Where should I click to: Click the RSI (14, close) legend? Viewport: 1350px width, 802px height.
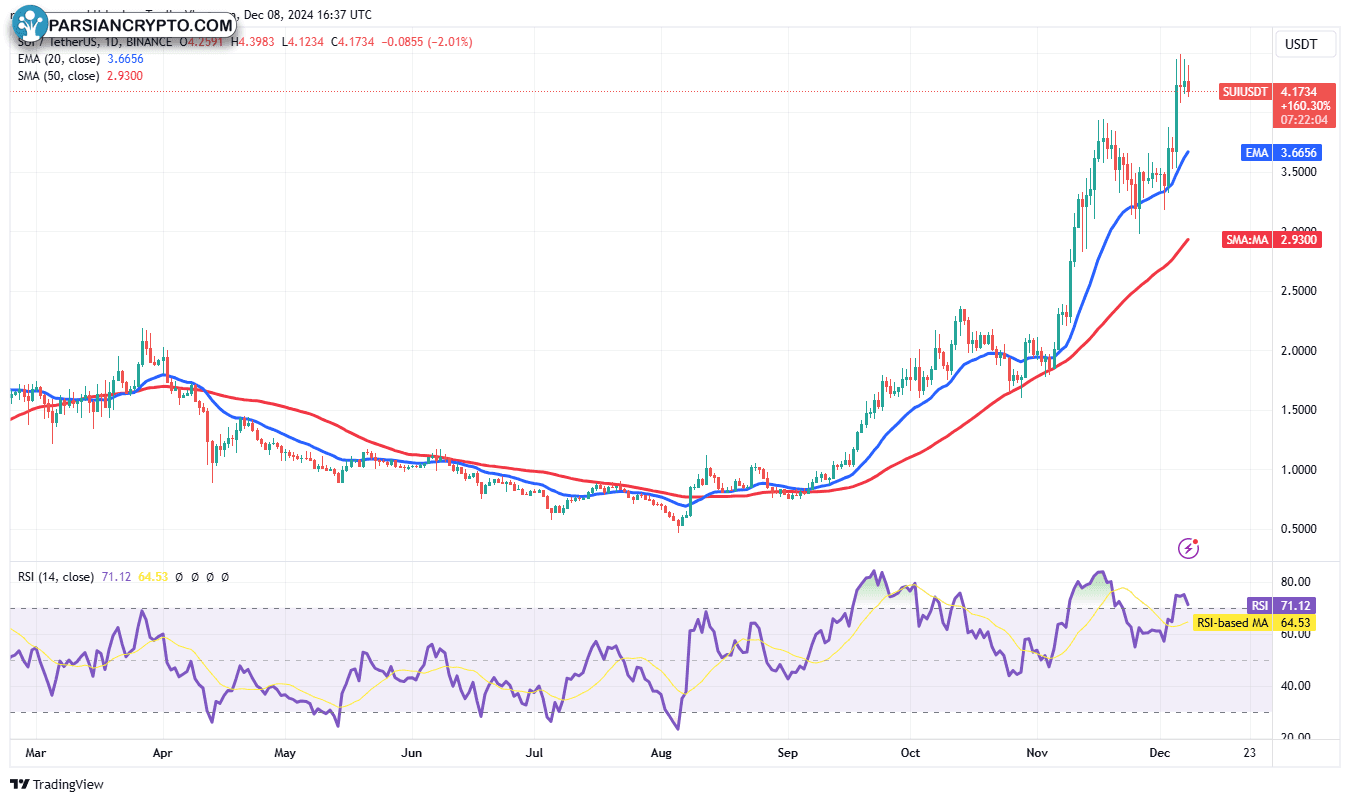coord(56,577)
